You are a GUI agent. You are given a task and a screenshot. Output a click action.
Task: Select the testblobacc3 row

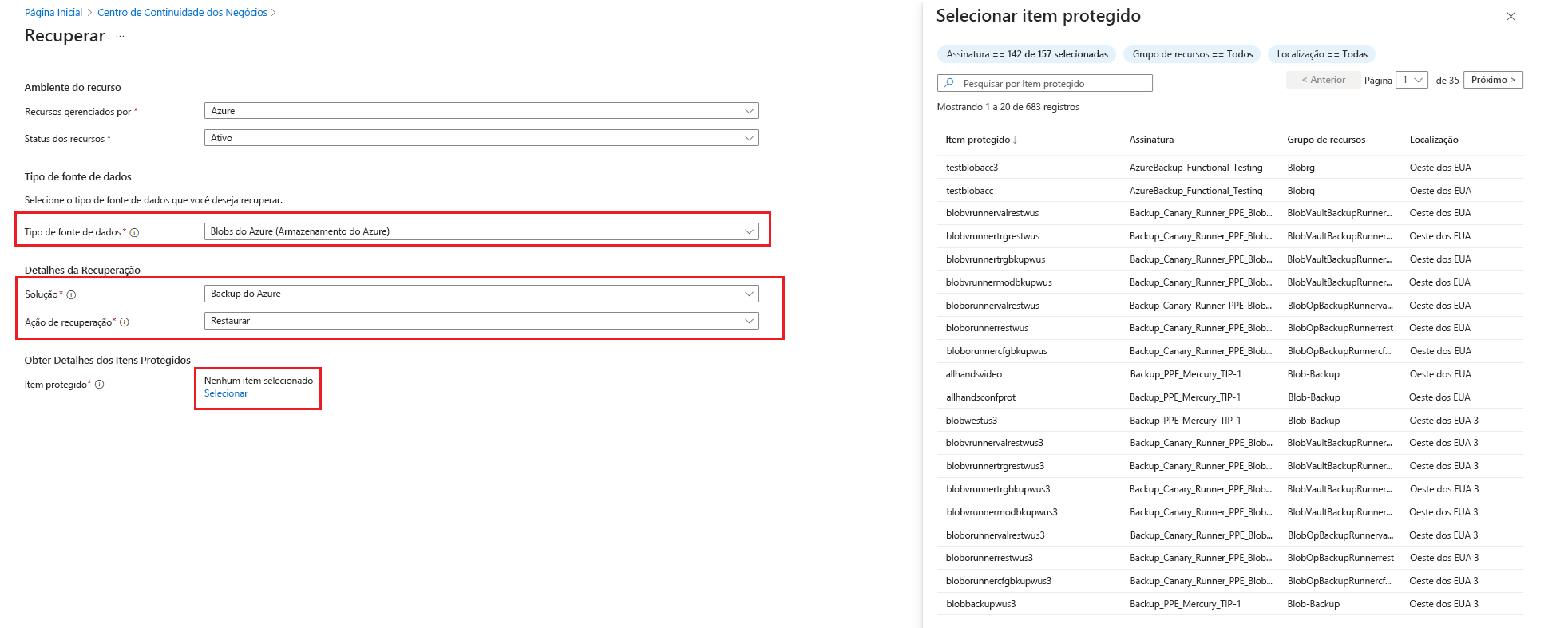pos(972,168)
